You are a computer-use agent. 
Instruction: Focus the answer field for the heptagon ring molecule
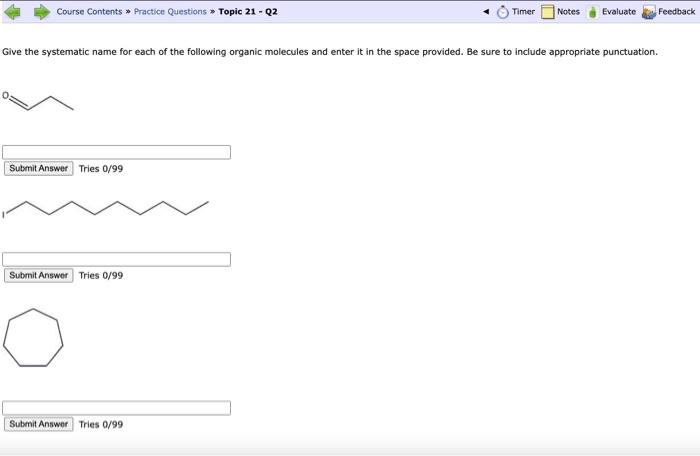coord(117,408)
